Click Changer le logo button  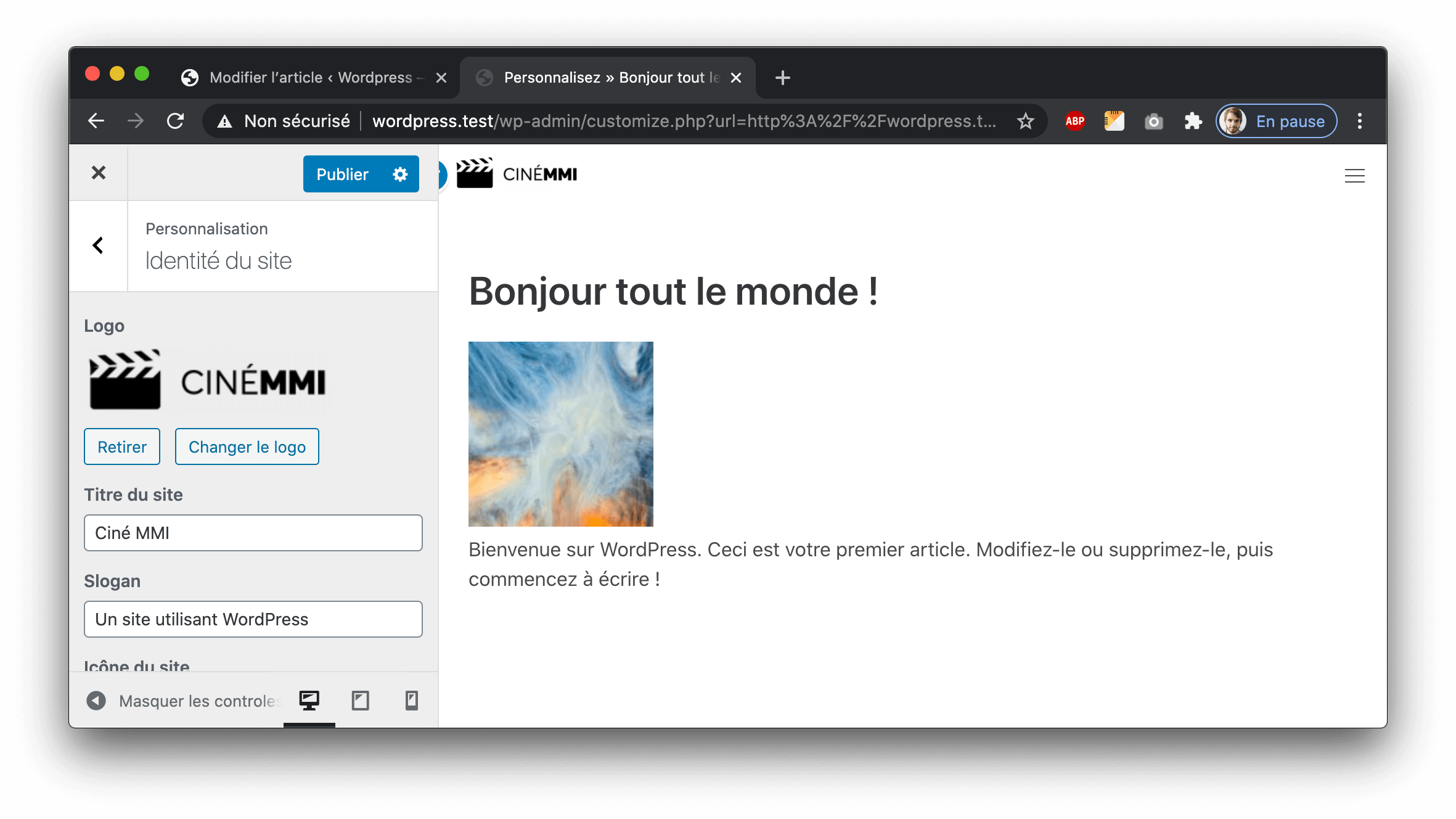click(247, 447)
